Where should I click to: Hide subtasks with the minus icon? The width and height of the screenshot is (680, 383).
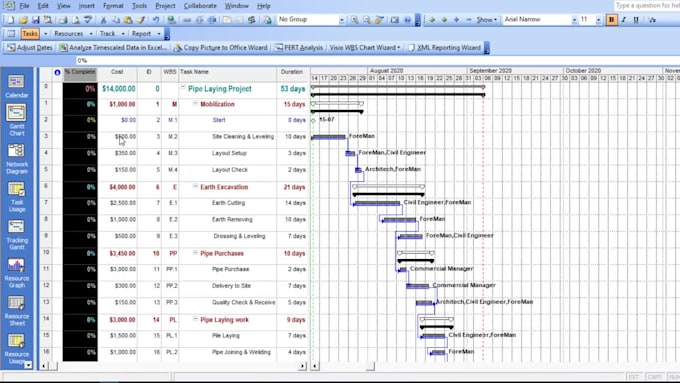coord(468,20)
